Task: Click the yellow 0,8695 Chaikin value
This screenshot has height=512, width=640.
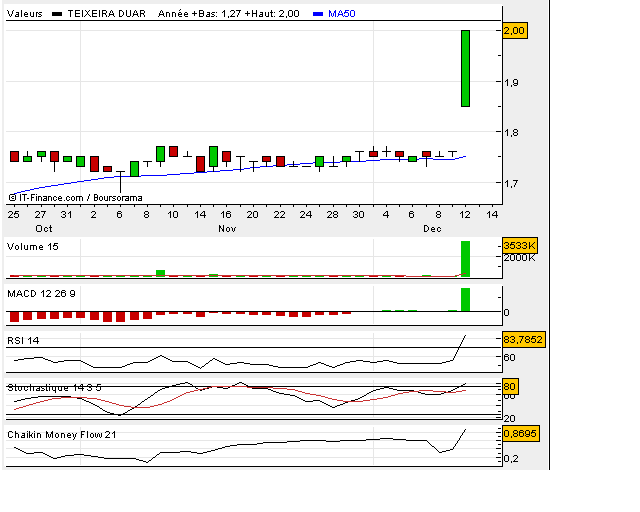Action: [x=521, y=433]
